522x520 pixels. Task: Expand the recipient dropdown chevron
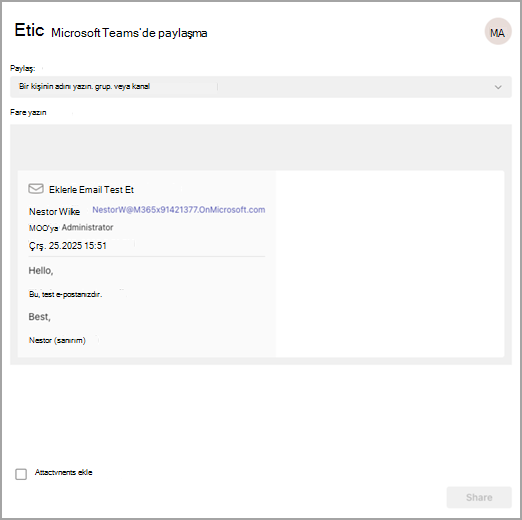coord(498,87)
